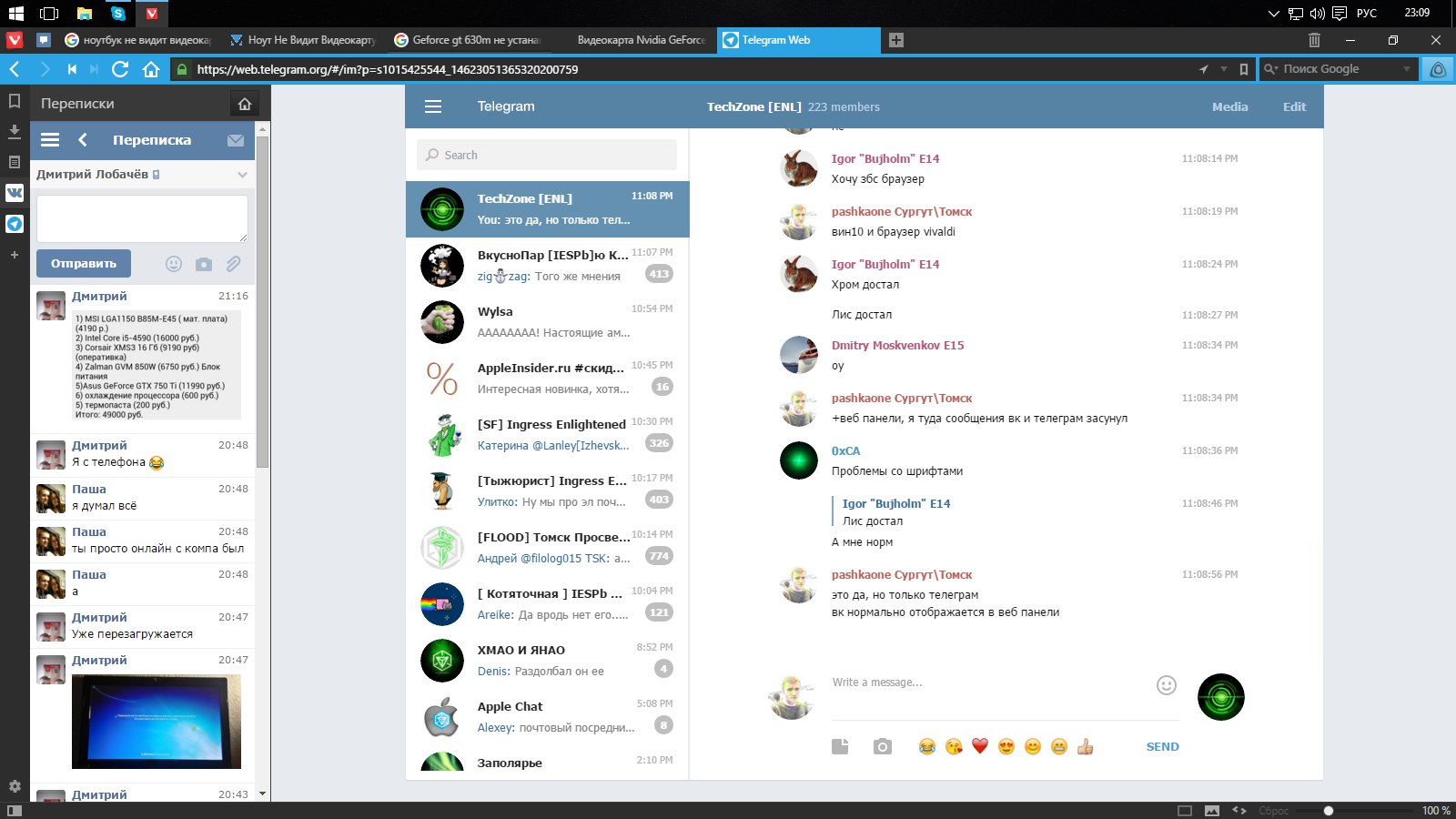
Task: Send the Telegram message
Action: [x=1162, y=746]
